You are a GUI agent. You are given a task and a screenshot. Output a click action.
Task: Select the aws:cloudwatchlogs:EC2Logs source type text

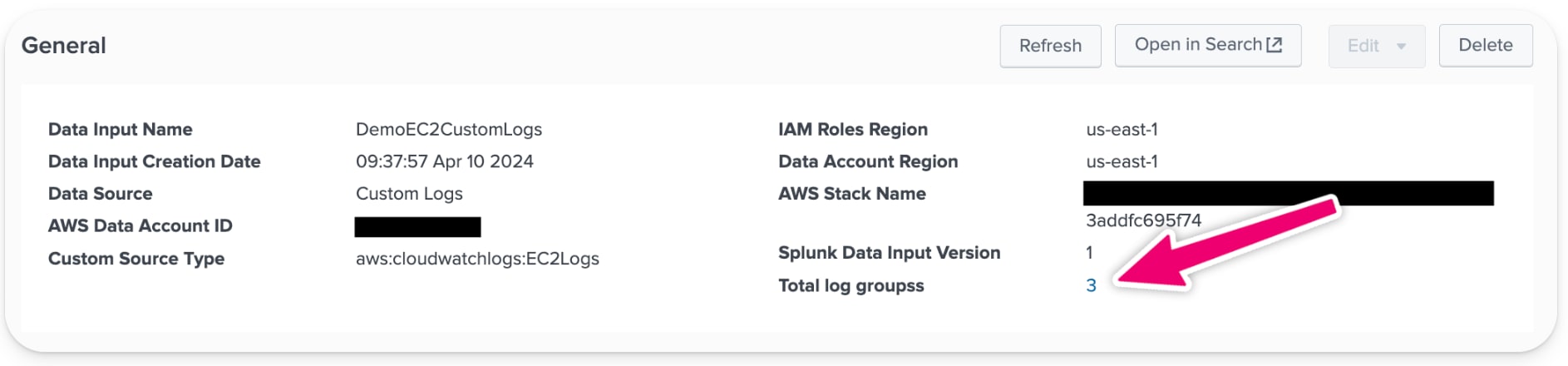click(477, 259)
